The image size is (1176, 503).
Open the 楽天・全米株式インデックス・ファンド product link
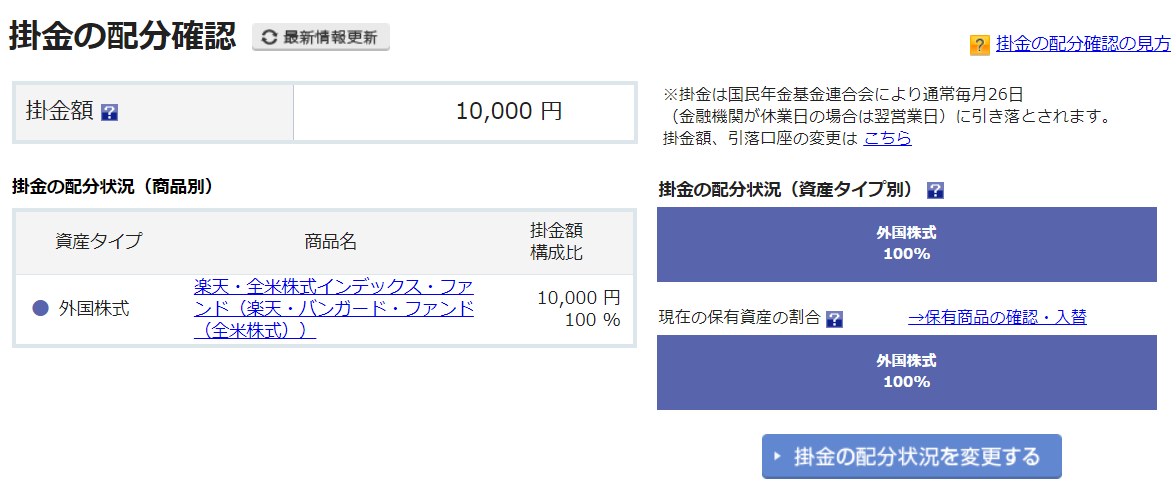coord(334,309)
